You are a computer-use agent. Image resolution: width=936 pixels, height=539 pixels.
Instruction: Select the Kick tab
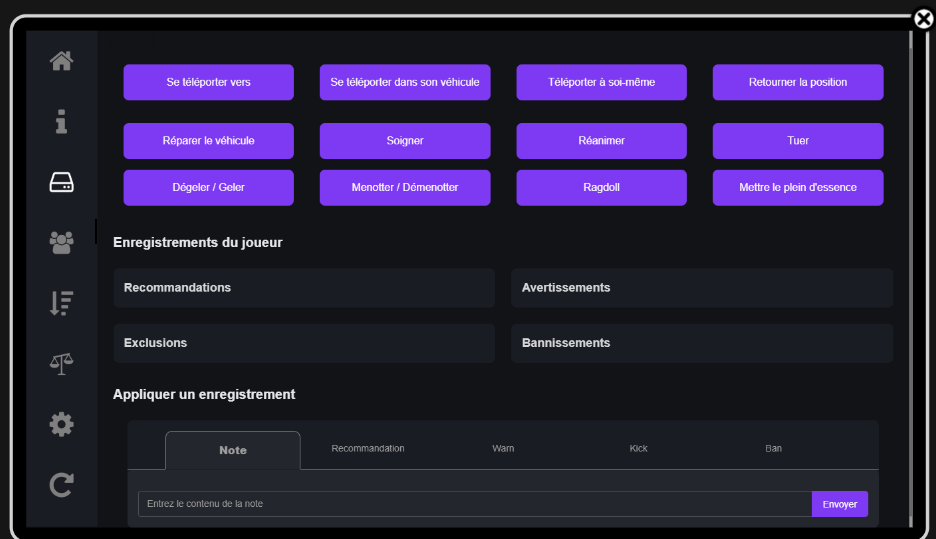pyautogui.click(x=639, y=449)
